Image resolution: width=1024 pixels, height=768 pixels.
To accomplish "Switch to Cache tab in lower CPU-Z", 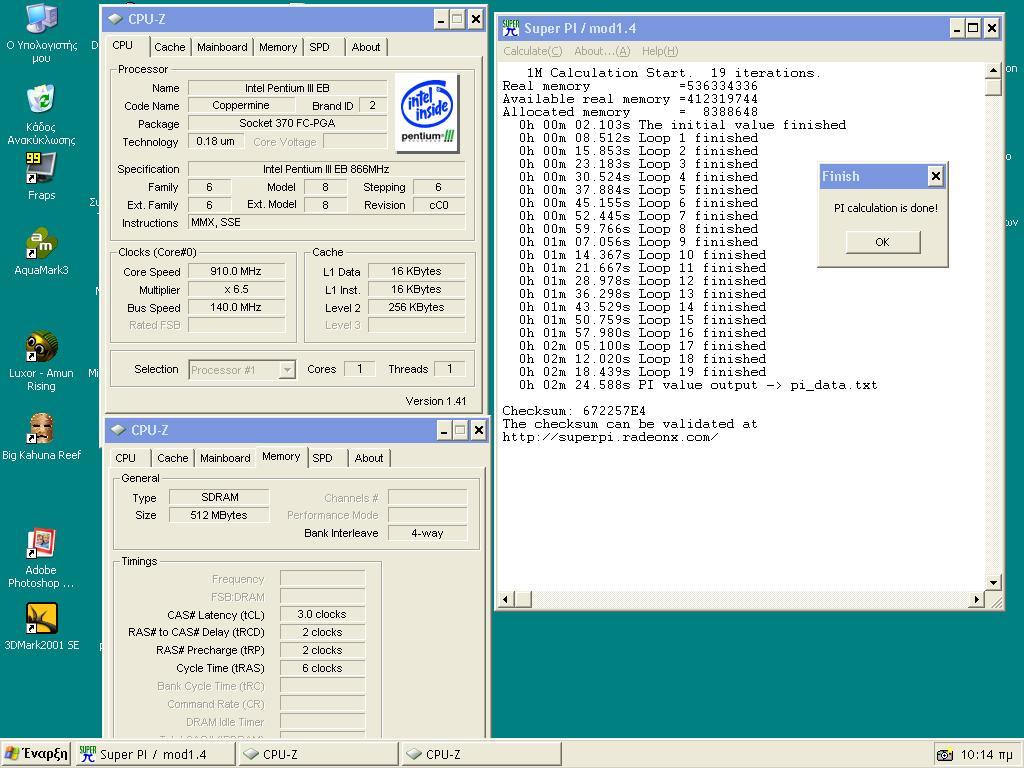I will [x=173, y=458].
